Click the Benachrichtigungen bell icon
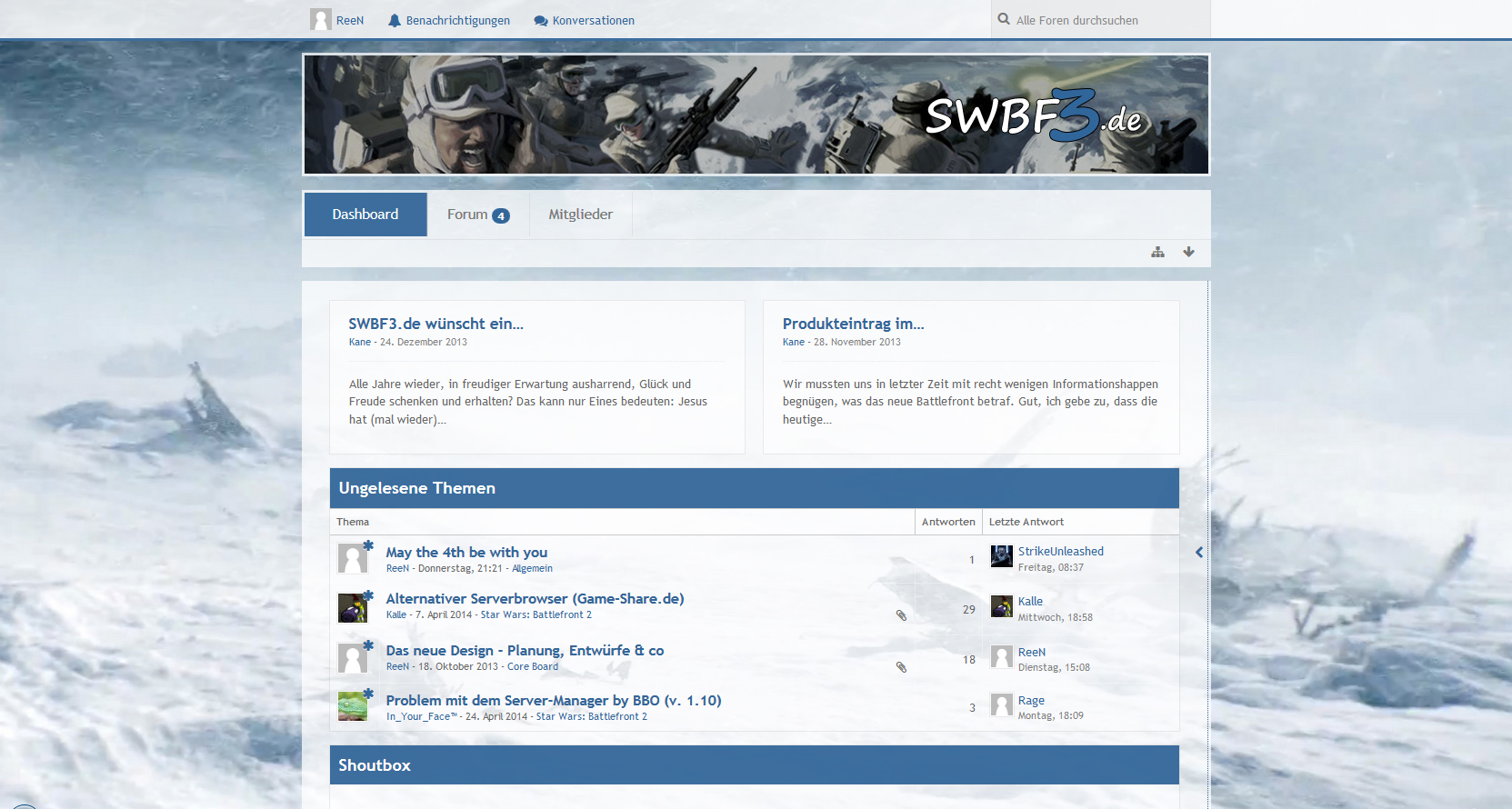Image resolution: width=1512 pixels, height=809 pixels. coord(395,20)
